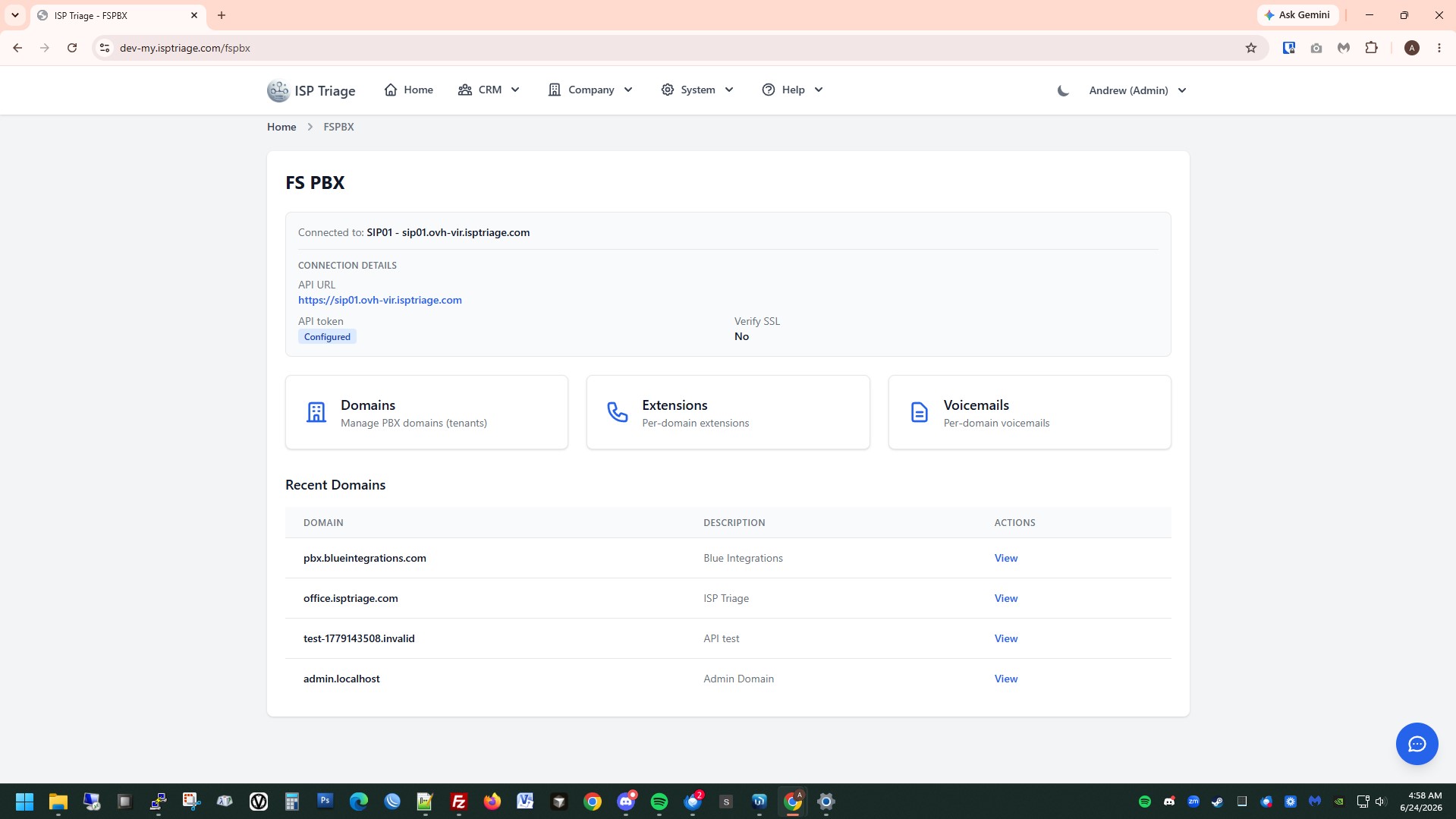Open the sip01.ovh-vir.isptriage.com API URL link
This screenshot has height=819, width=1456.
coord(380,300)
